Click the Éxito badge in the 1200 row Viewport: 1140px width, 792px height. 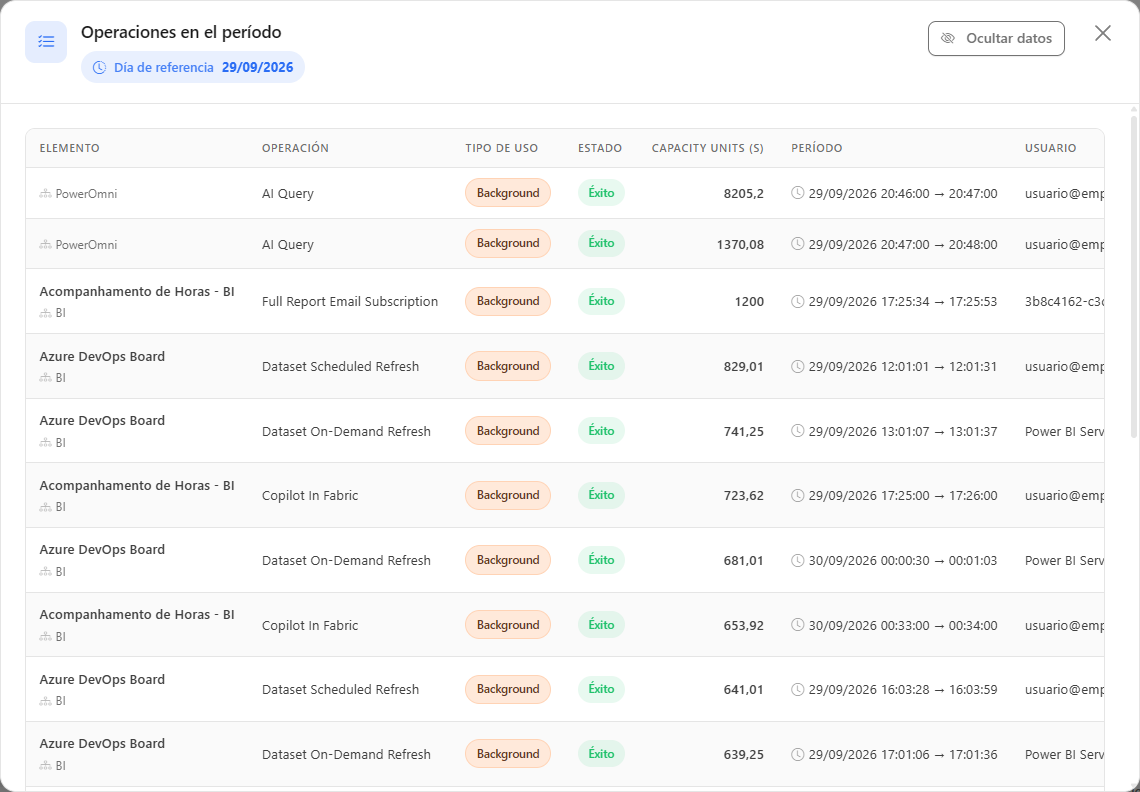[x=601, y=301]
